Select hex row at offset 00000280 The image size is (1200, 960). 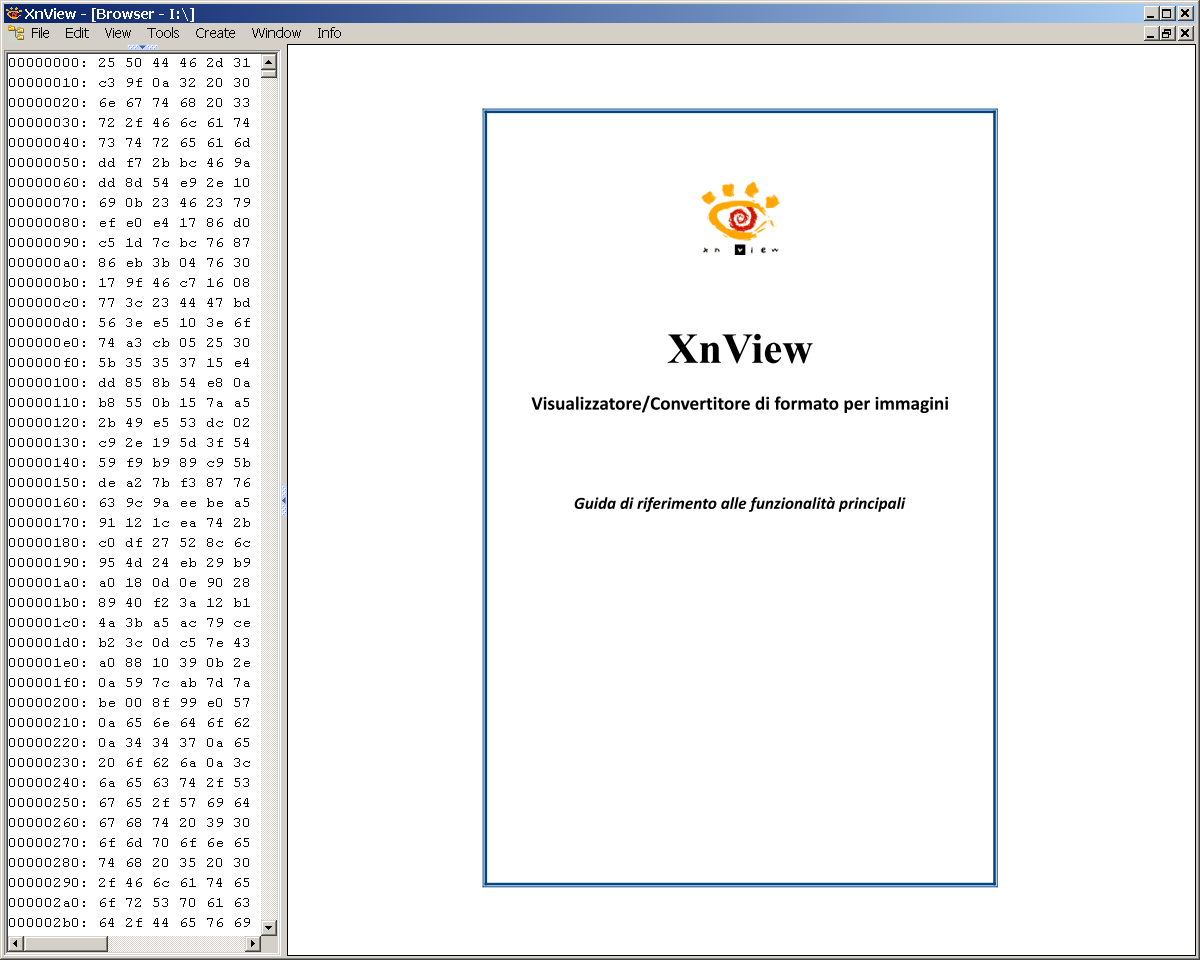pos(130,862)
